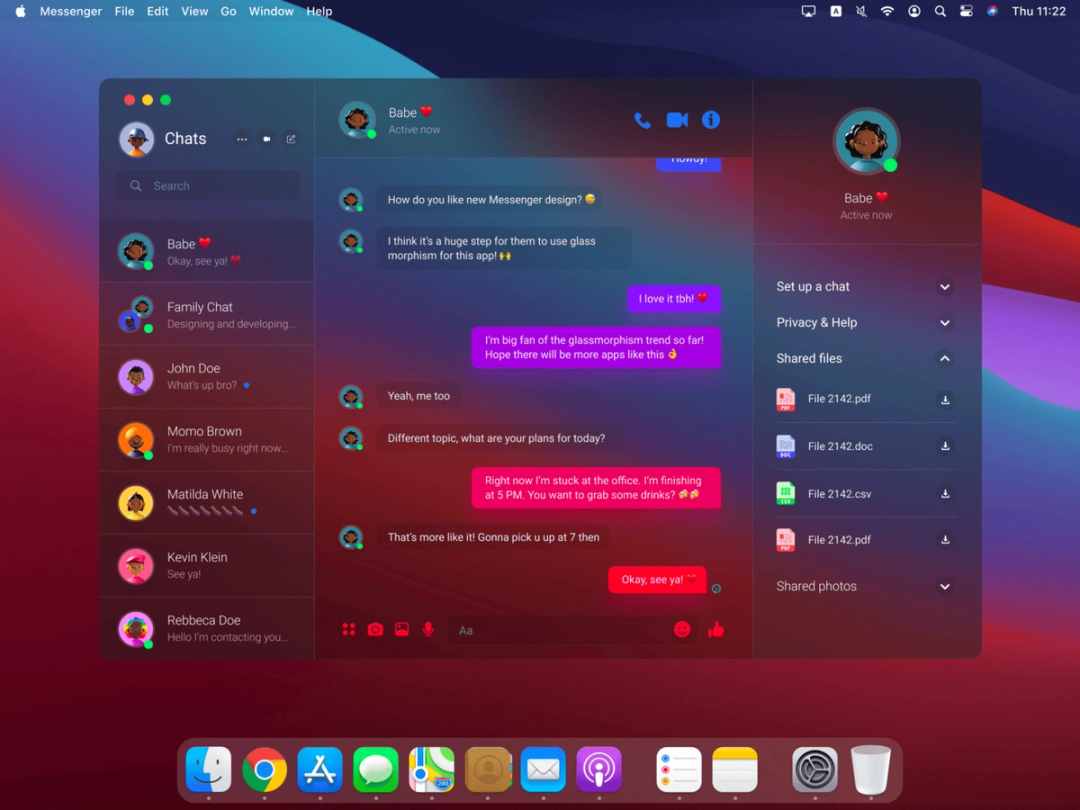Record a voice message with microphone icon
1080x810 pixels.
(428, 630)
